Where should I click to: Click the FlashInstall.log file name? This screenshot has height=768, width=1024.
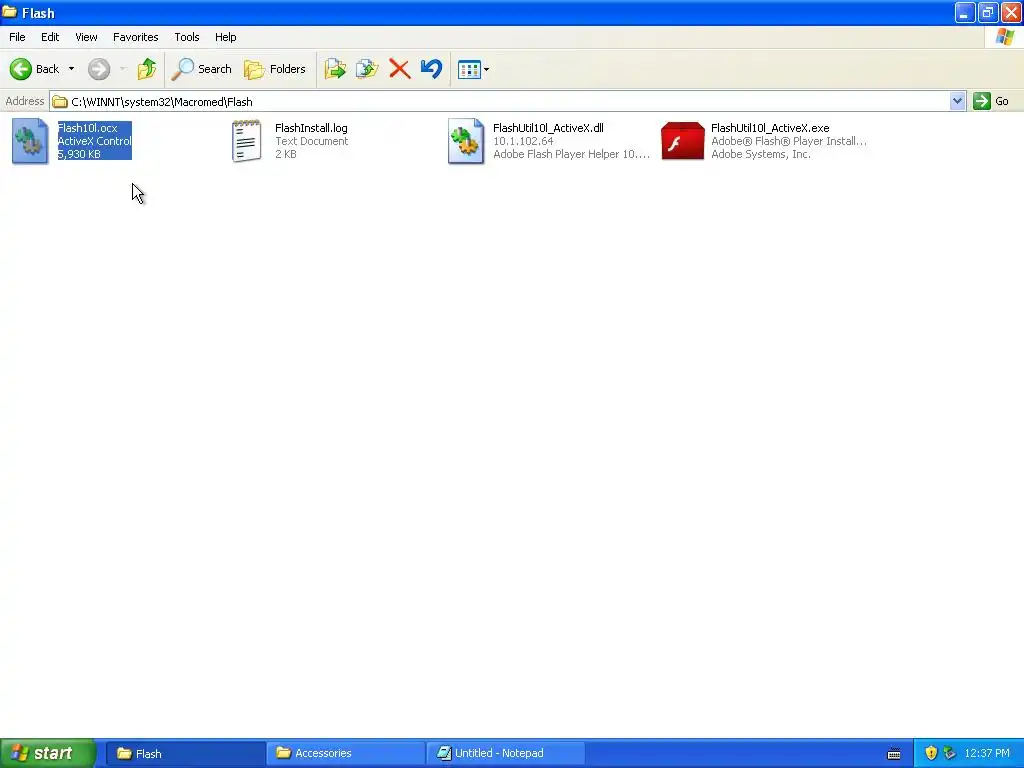(x=312, y=128)
